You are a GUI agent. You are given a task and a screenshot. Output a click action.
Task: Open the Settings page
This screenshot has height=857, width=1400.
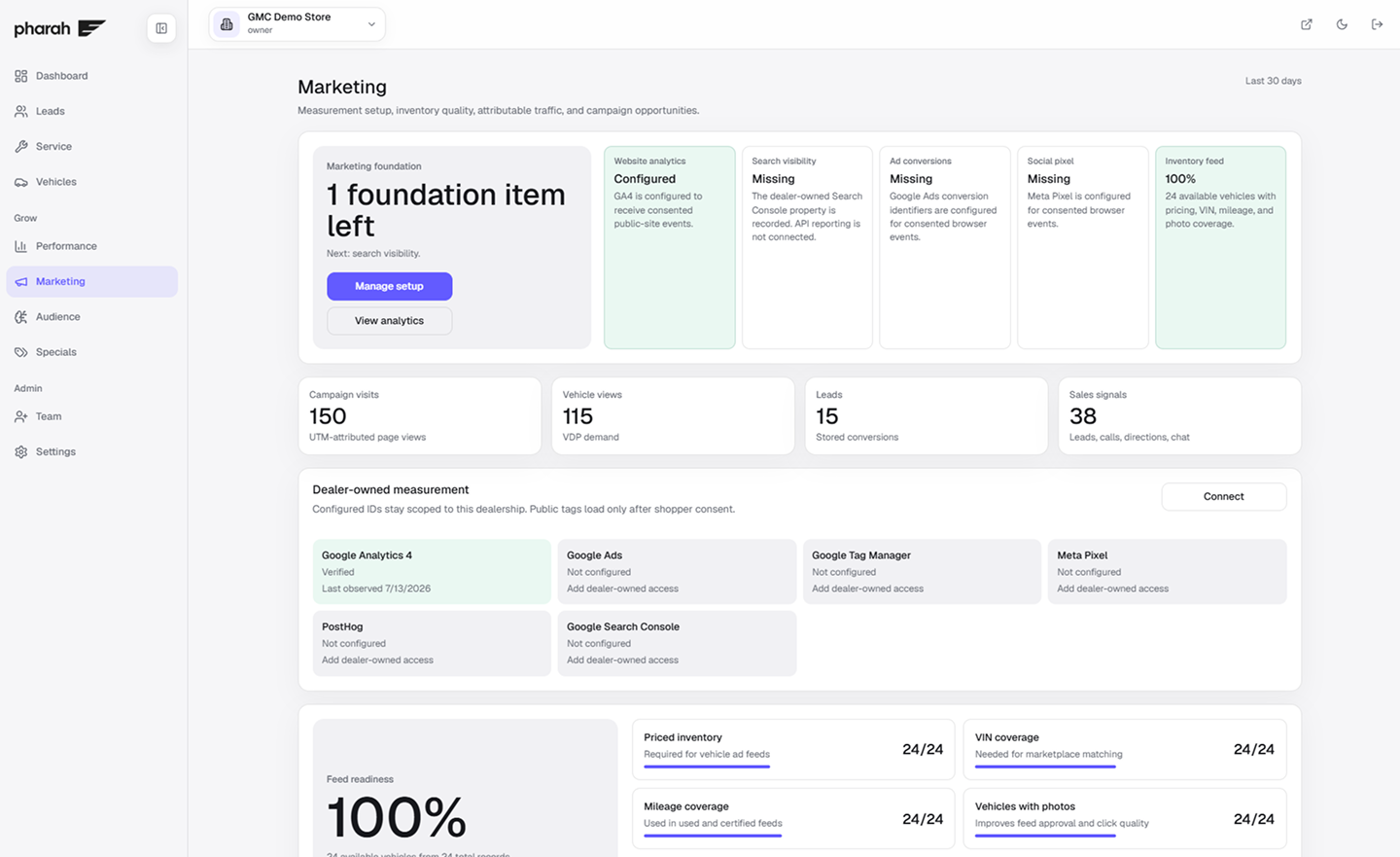(91, 452)
